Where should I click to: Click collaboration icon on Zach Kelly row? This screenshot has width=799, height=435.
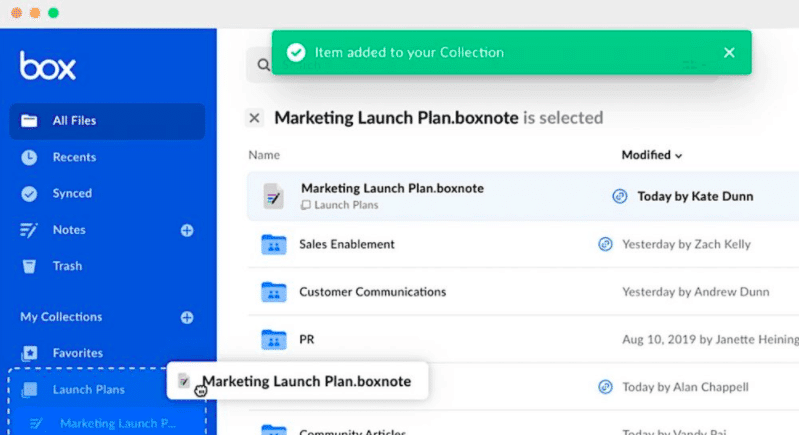point(605,244)
